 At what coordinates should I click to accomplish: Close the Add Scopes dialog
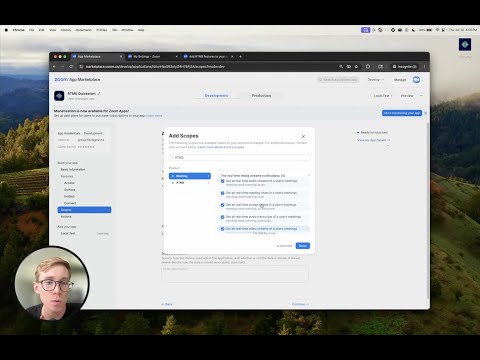pyautogui.click(x=303, y=136)
